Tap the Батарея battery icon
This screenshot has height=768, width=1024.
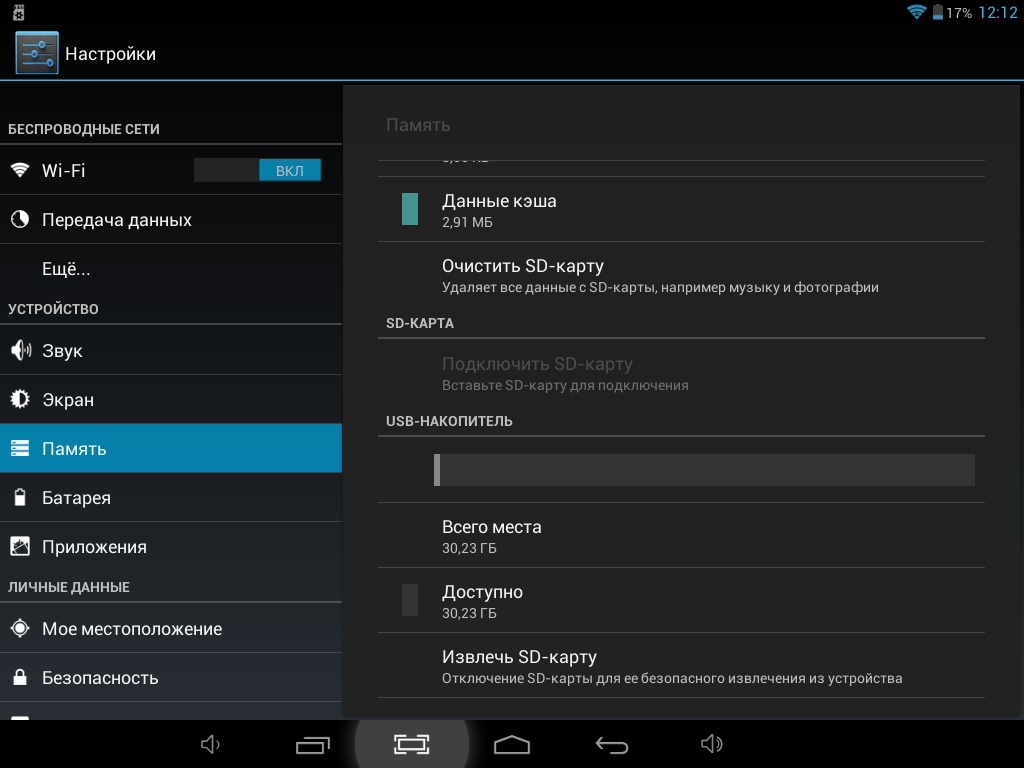20,498
